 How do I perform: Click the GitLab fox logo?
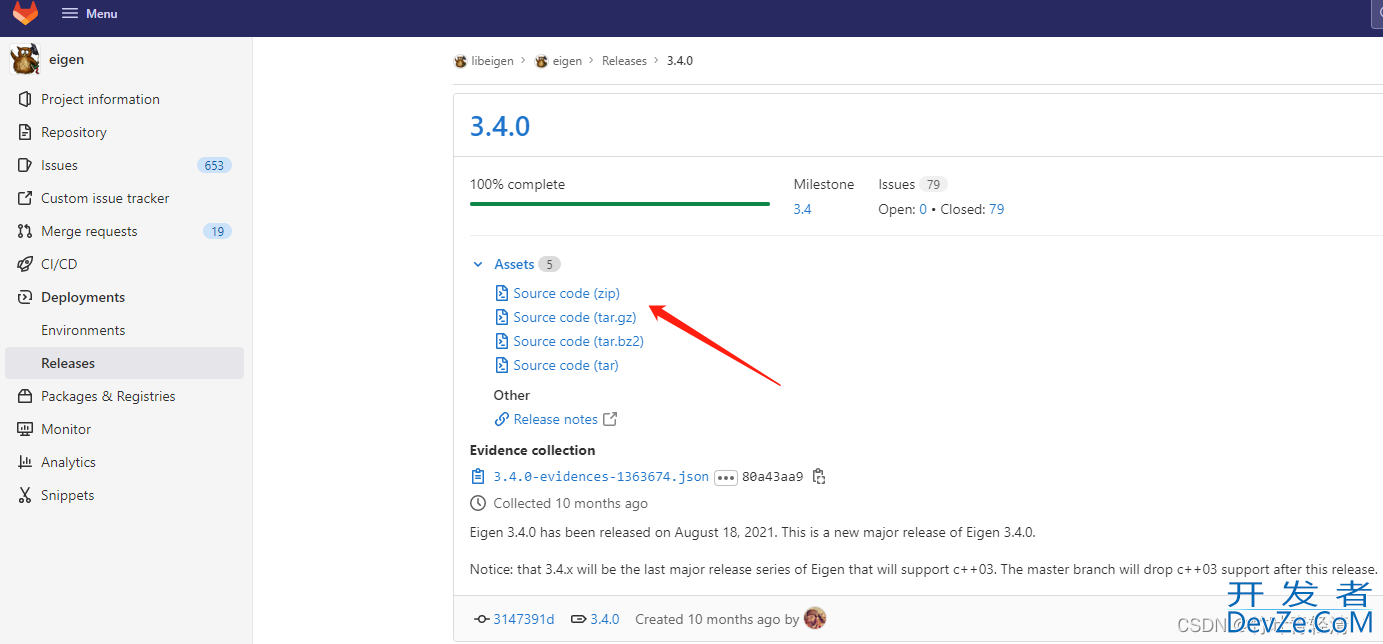pyautogui.click(x=25, y=13)
